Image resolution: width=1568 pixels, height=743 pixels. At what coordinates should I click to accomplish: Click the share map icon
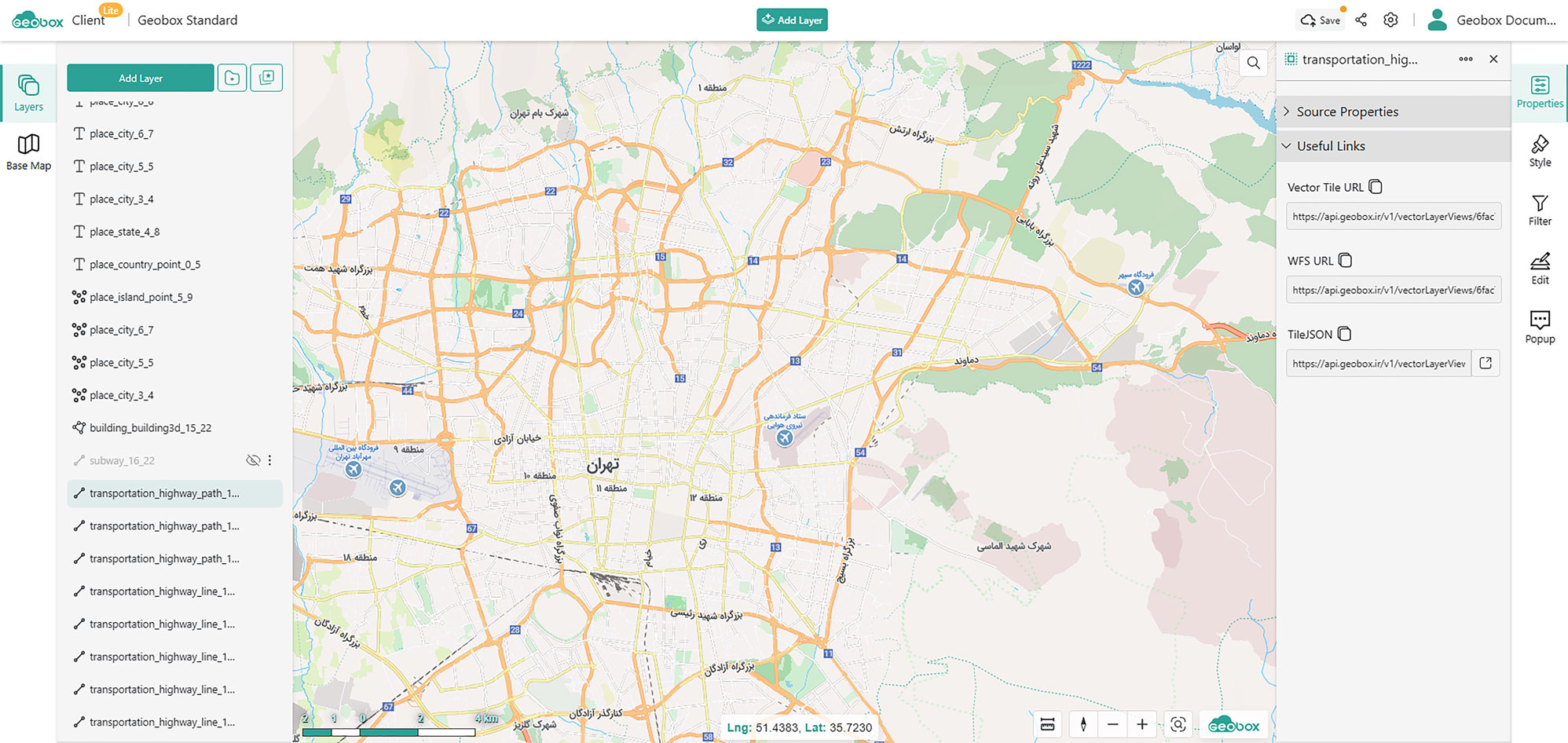1361,20
